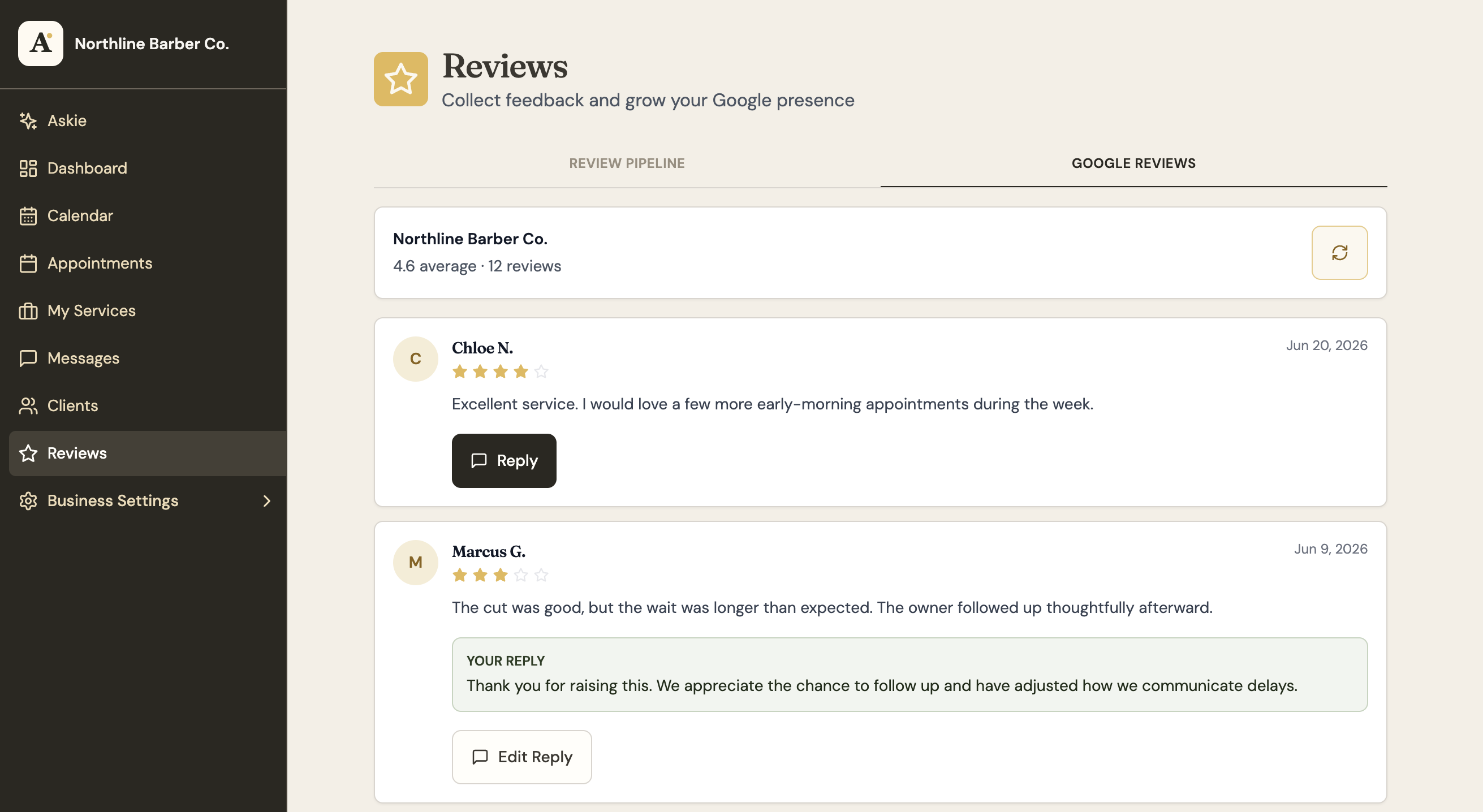Click the Business Settings gear icon
The height and width of the screenshot is (812, 1483).
(x=28, y=500)
